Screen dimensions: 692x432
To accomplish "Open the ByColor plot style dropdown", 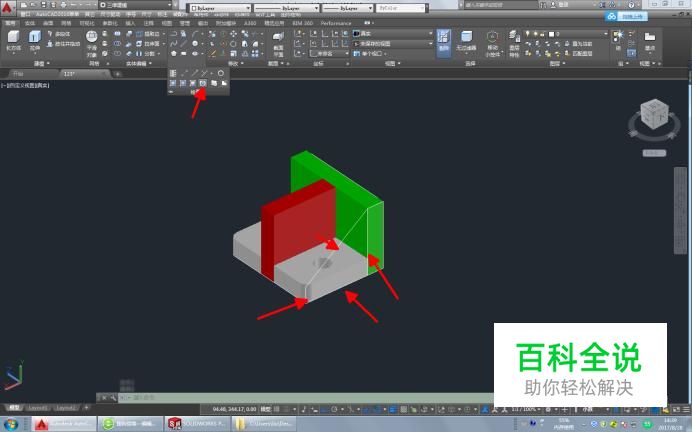I will (x=401, y=8).
